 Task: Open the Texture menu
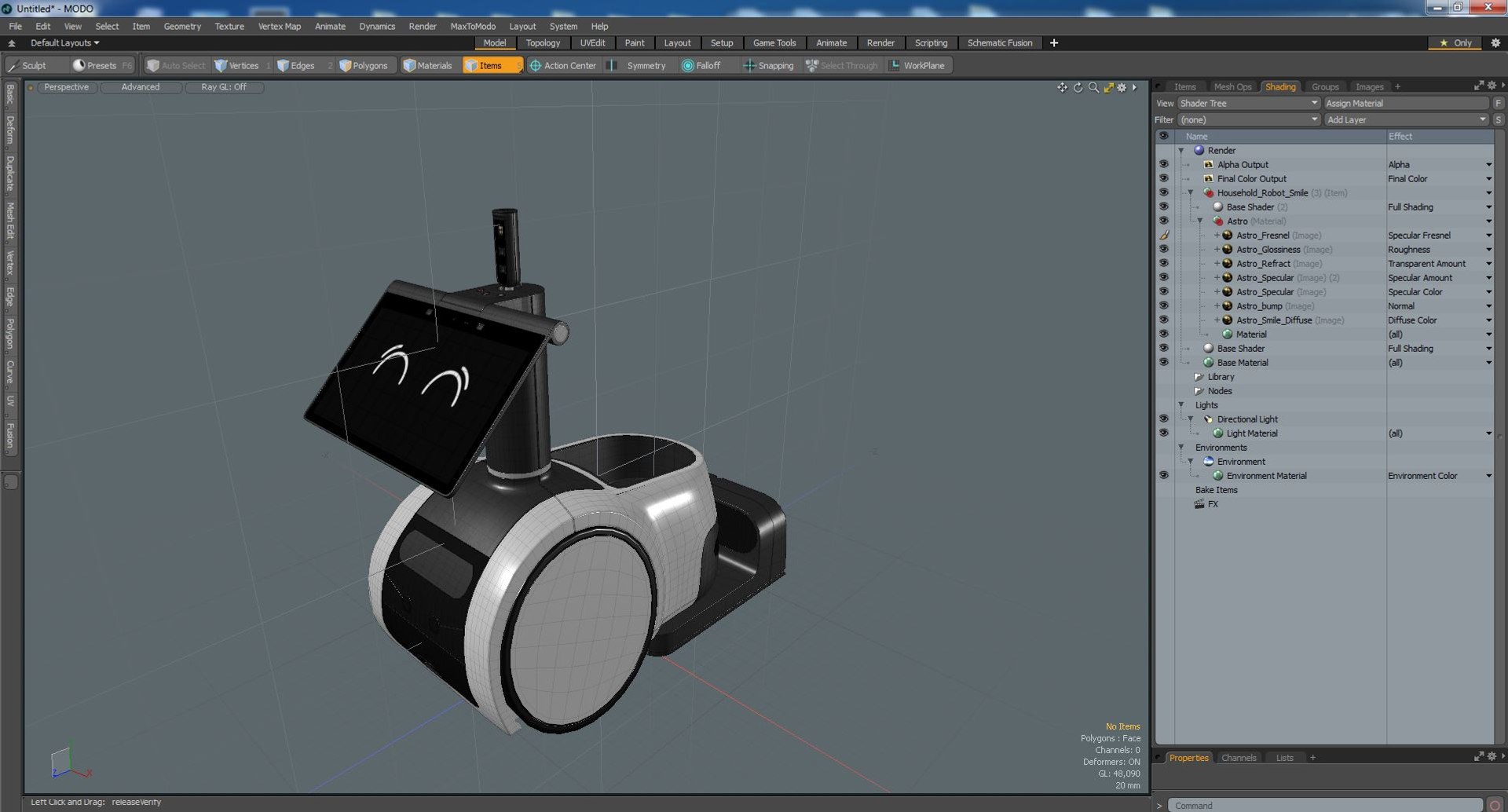point(229,26)
